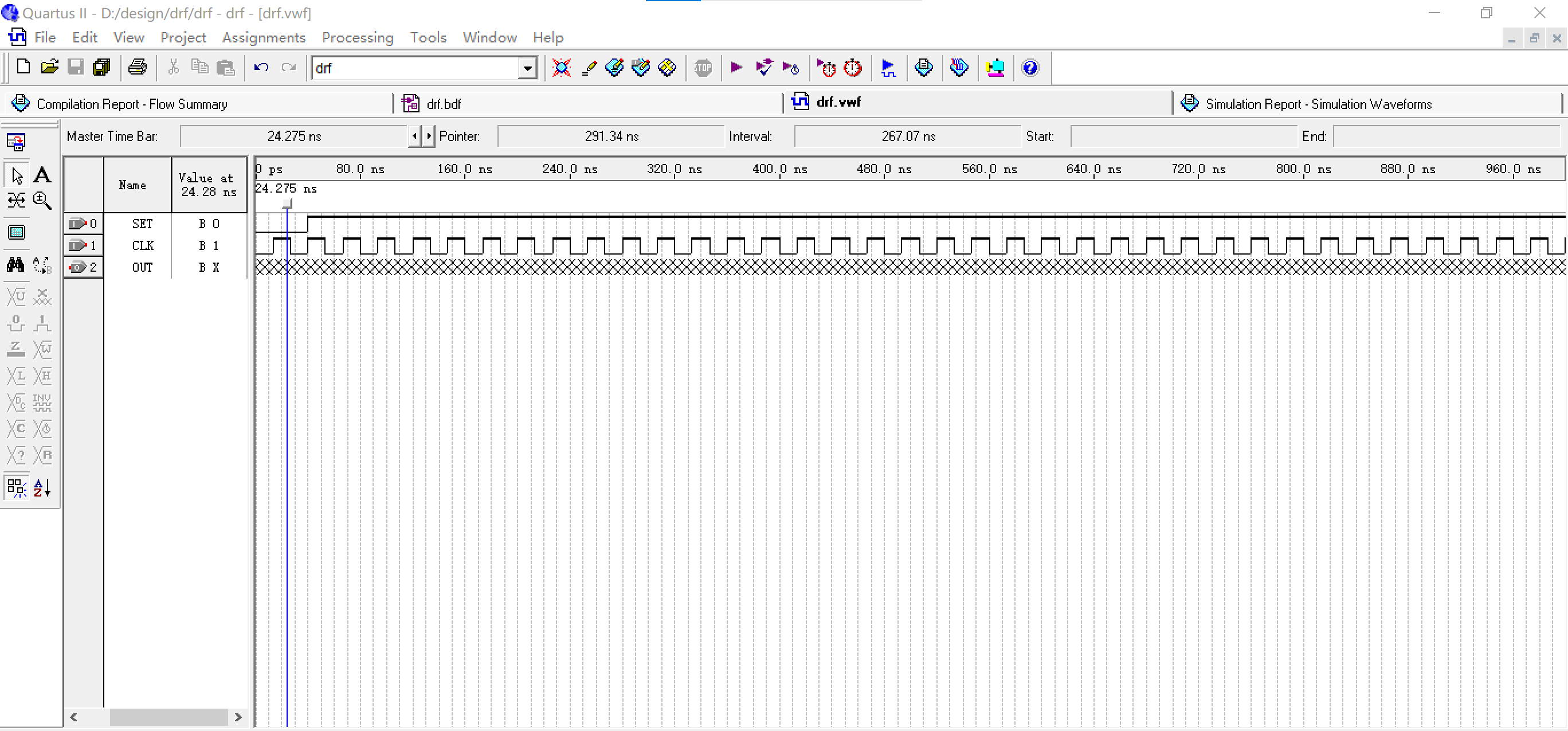Click the Open file folder icon
The height and width of the screenshot is (731, 1568).
tap(49, 68)
